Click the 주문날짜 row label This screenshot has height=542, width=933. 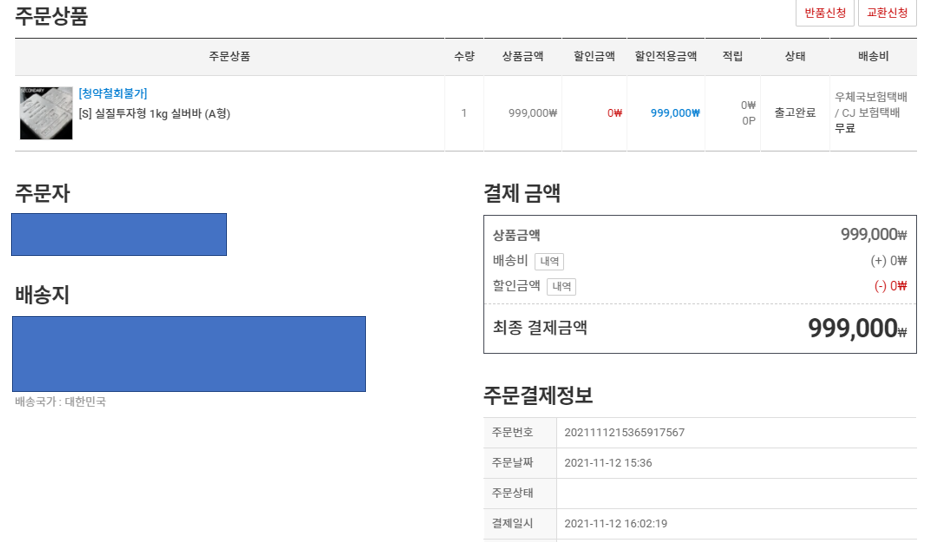512,463
